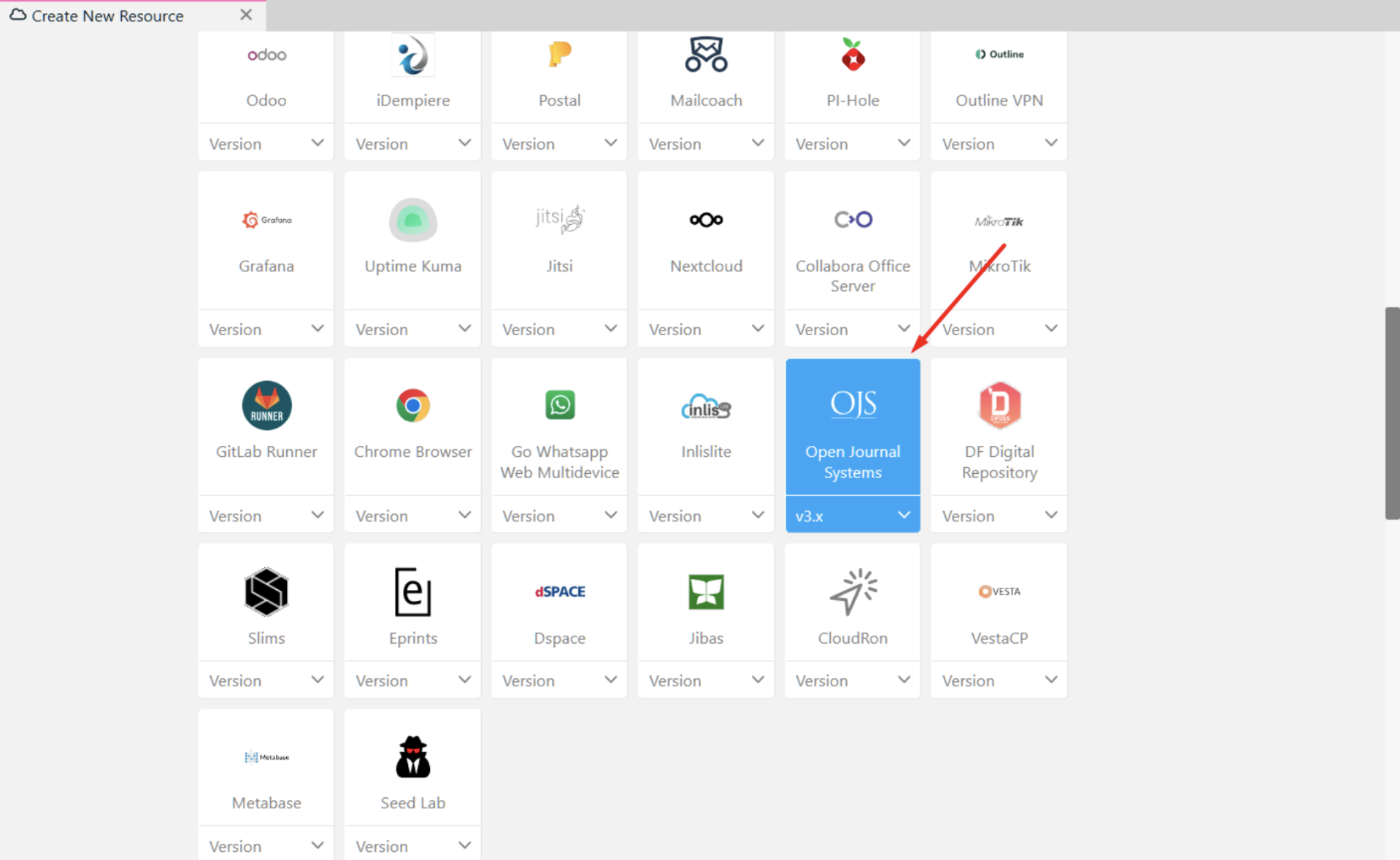Click the Collabora Office Server label

[853, 276]
